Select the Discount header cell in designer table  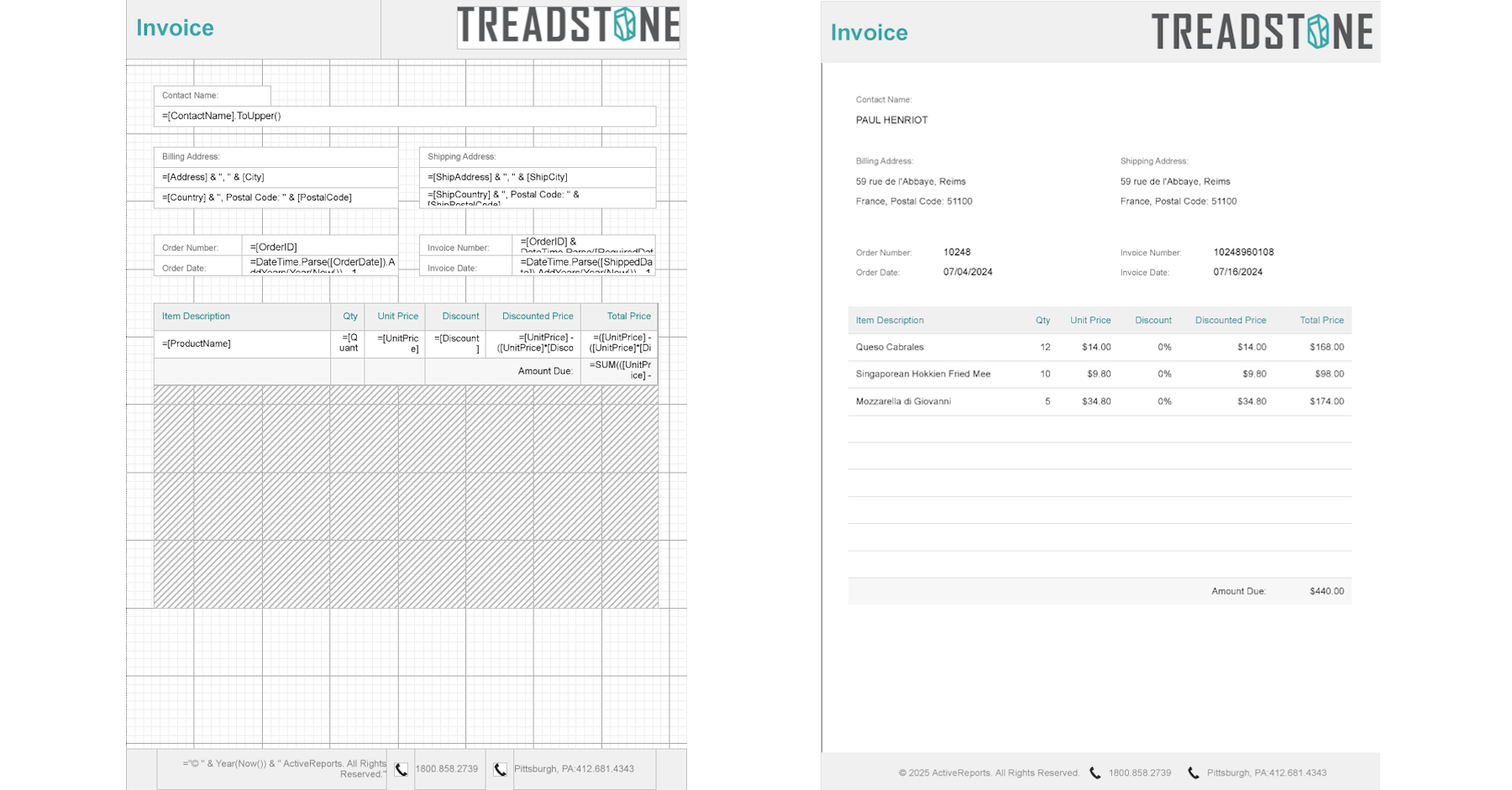coord(455,317)
